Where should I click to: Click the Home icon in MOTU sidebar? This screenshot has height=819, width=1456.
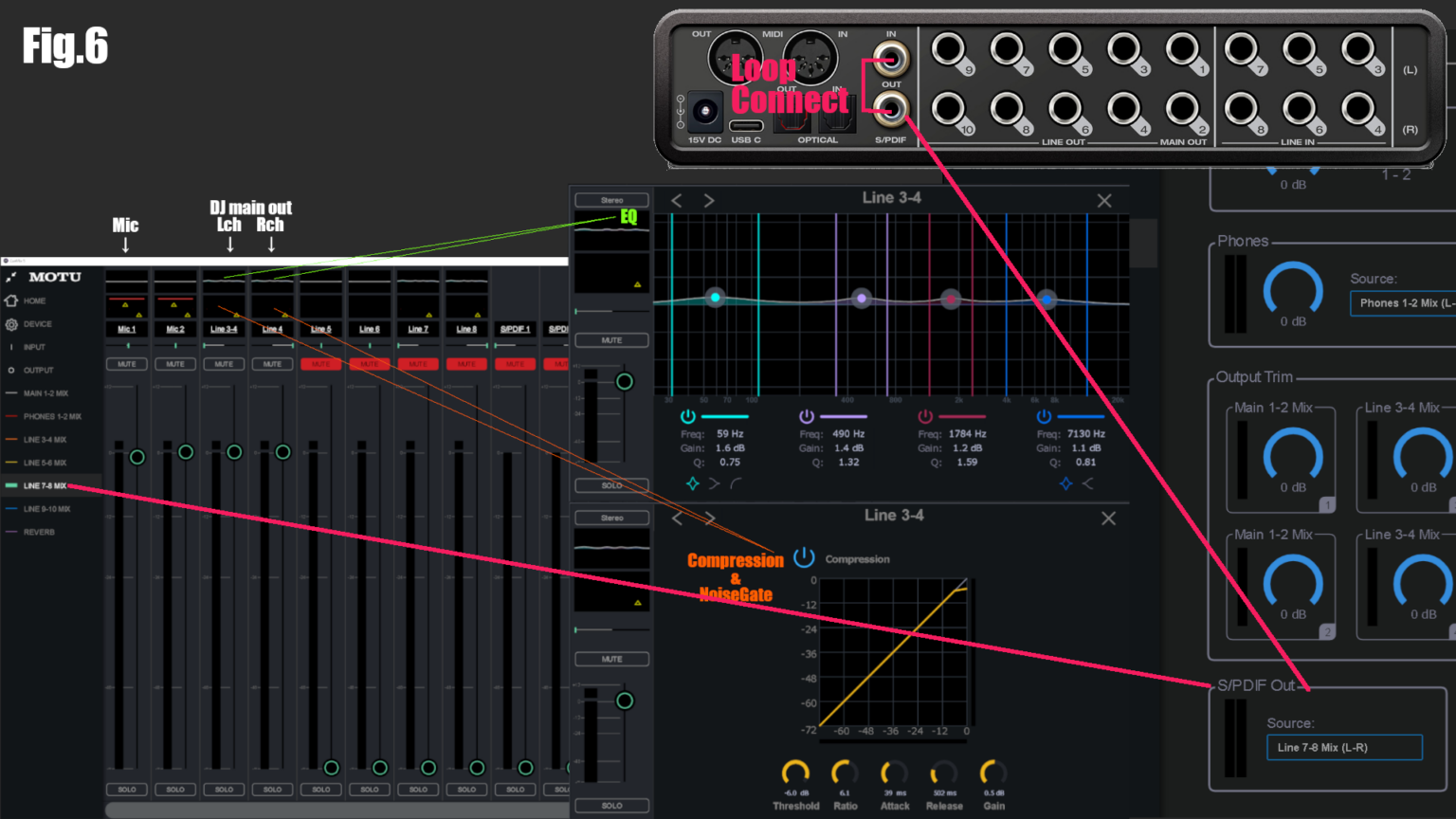[11, 300]
